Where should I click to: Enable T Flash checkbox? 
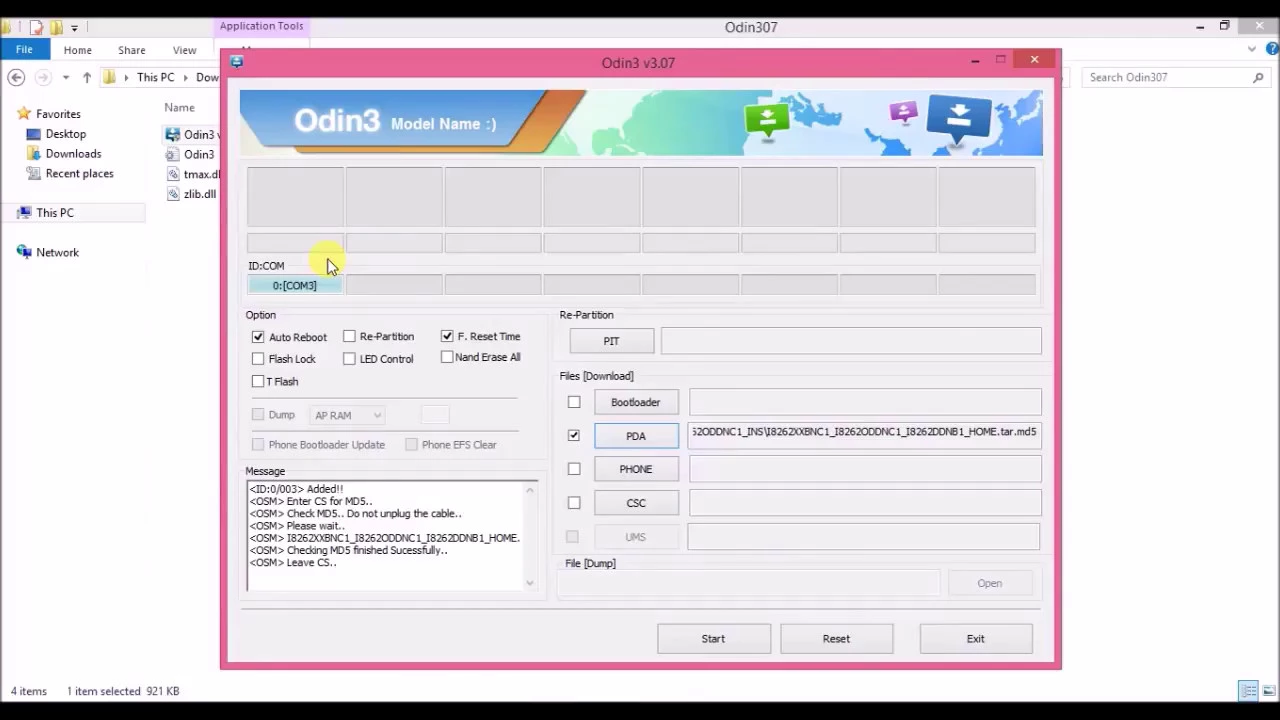click(x=258, y=381)
